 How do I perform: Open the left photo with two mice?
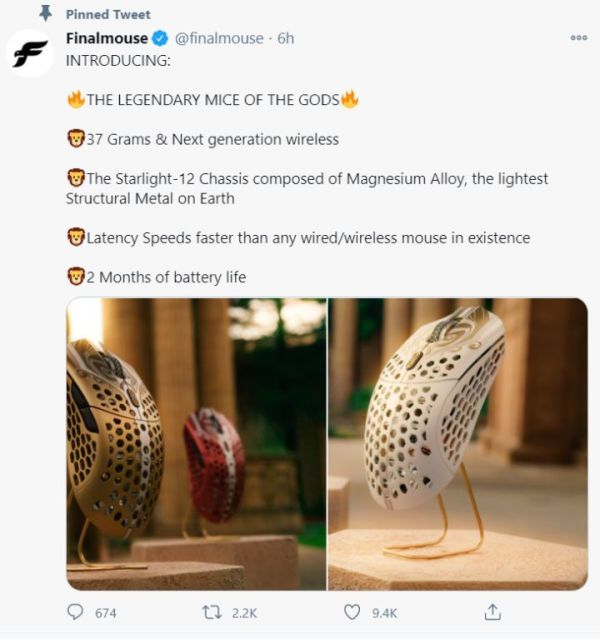196,443
